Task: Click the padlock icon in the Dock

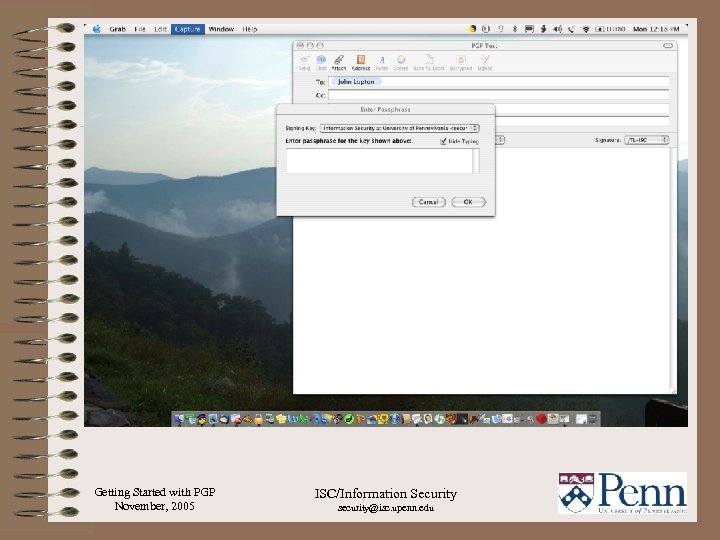Action: [x=259, y=419]
